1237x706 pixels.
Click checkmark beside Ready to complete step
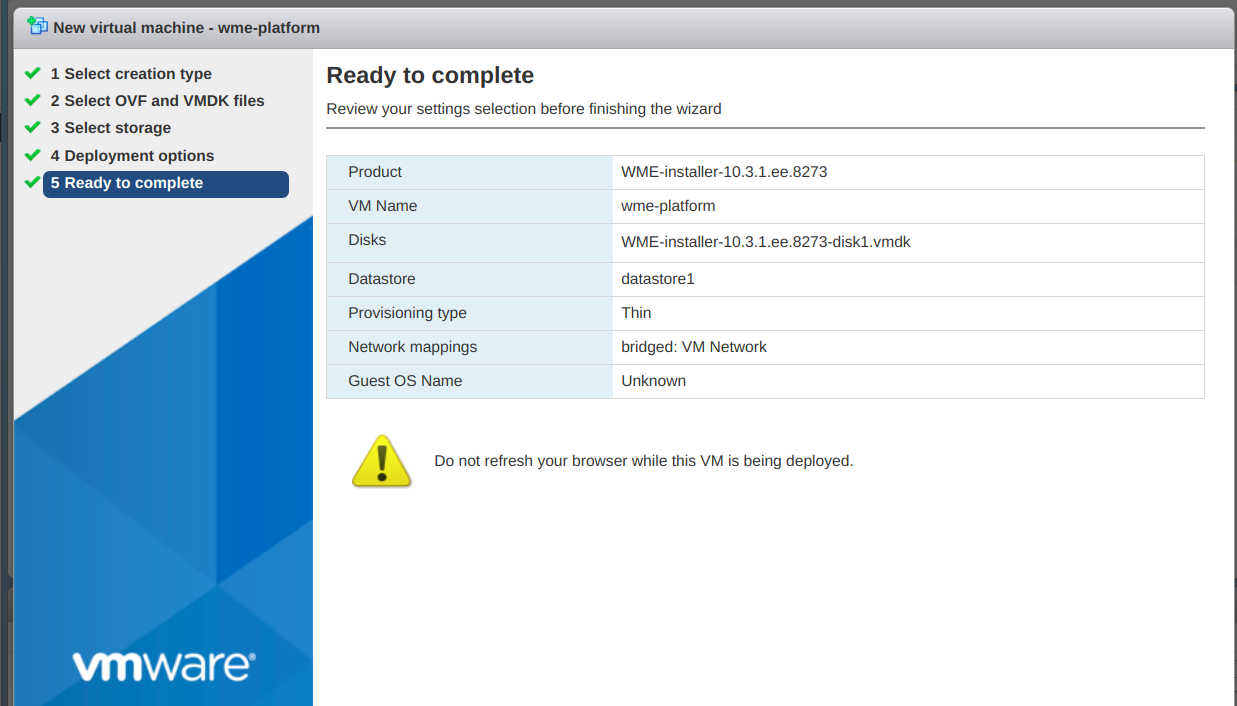[x=32, y=183]
